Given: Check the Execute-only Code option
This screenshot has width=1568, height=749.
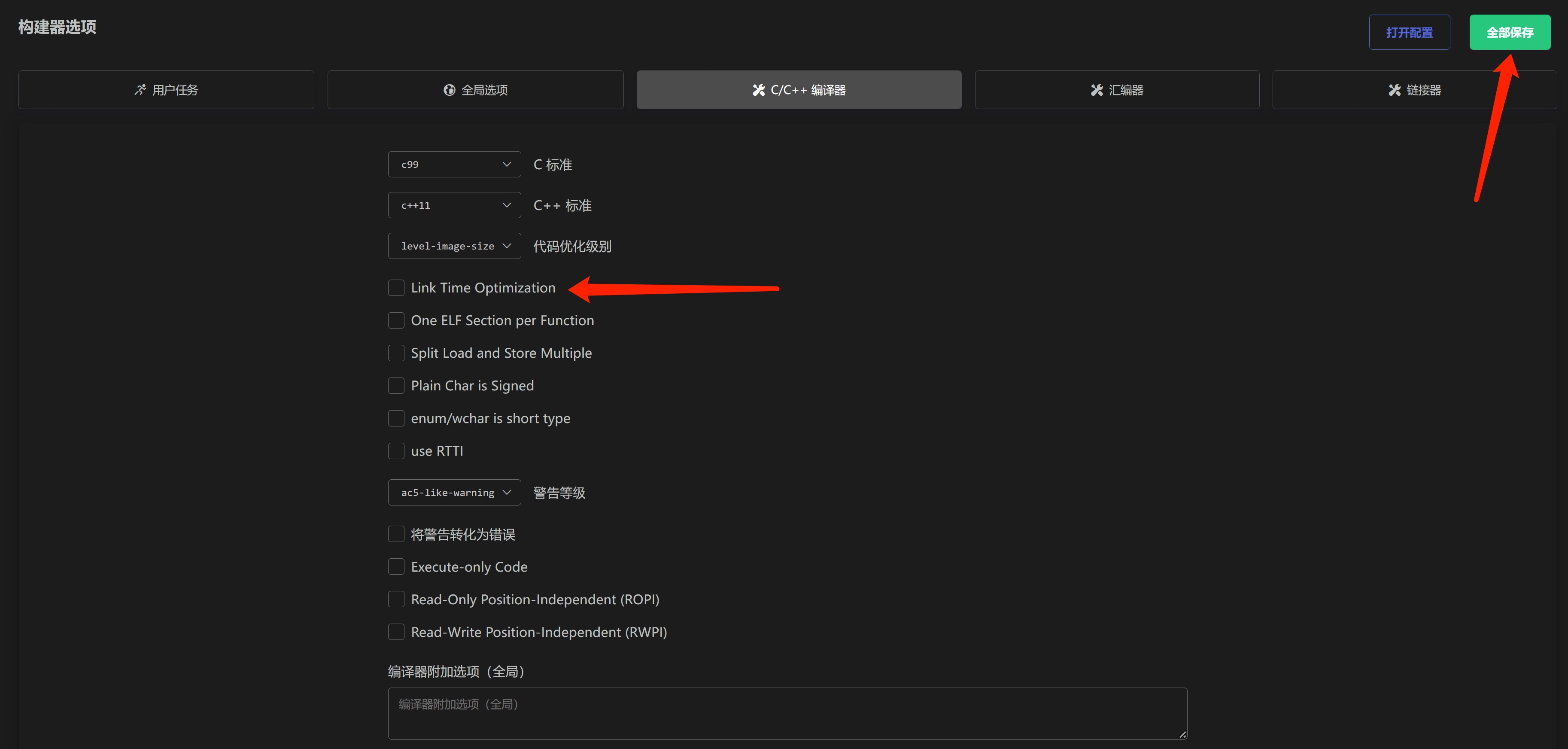Looking at the screenshot, I should click(x=396, y=567).
